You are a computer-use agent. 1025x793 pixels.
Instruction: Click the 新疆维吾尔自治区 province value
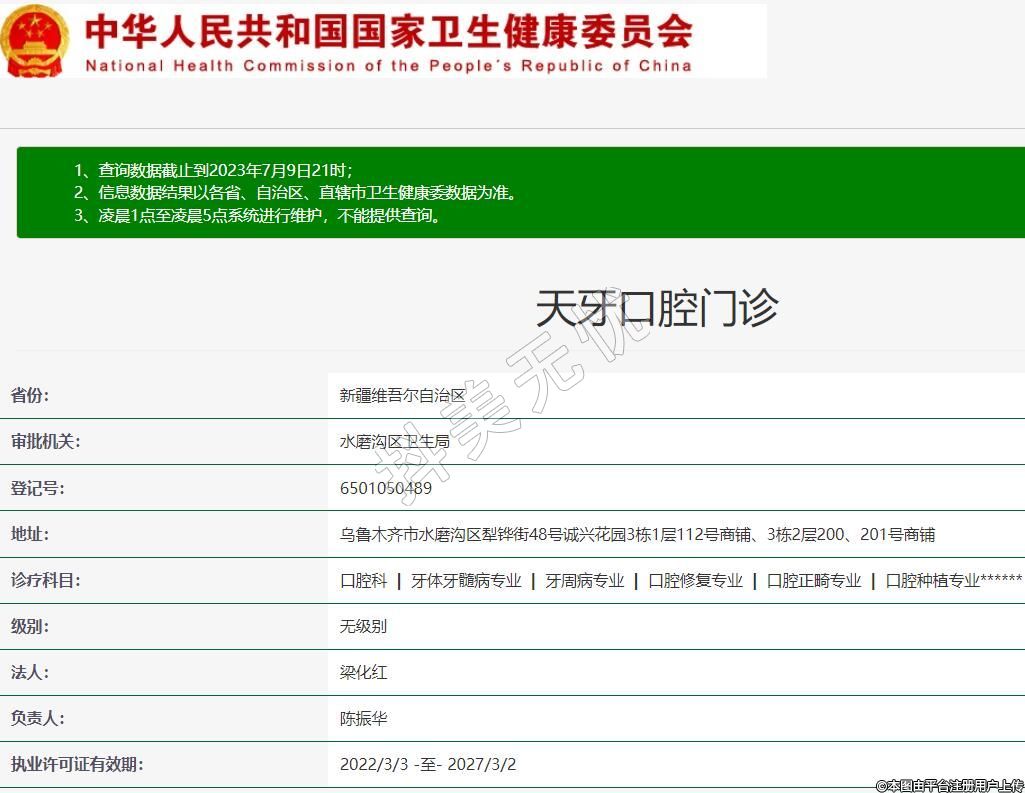tap(403, 395)
